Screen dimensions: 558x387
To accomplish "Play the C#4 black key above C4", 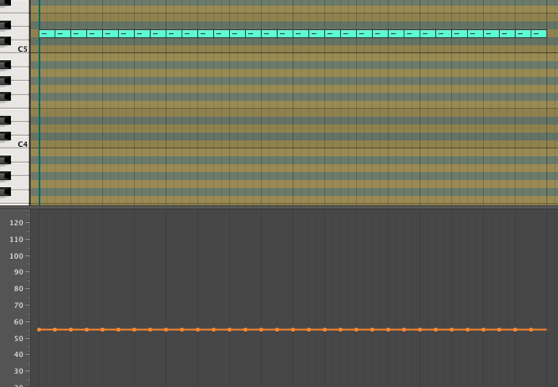I will point(6,136).
